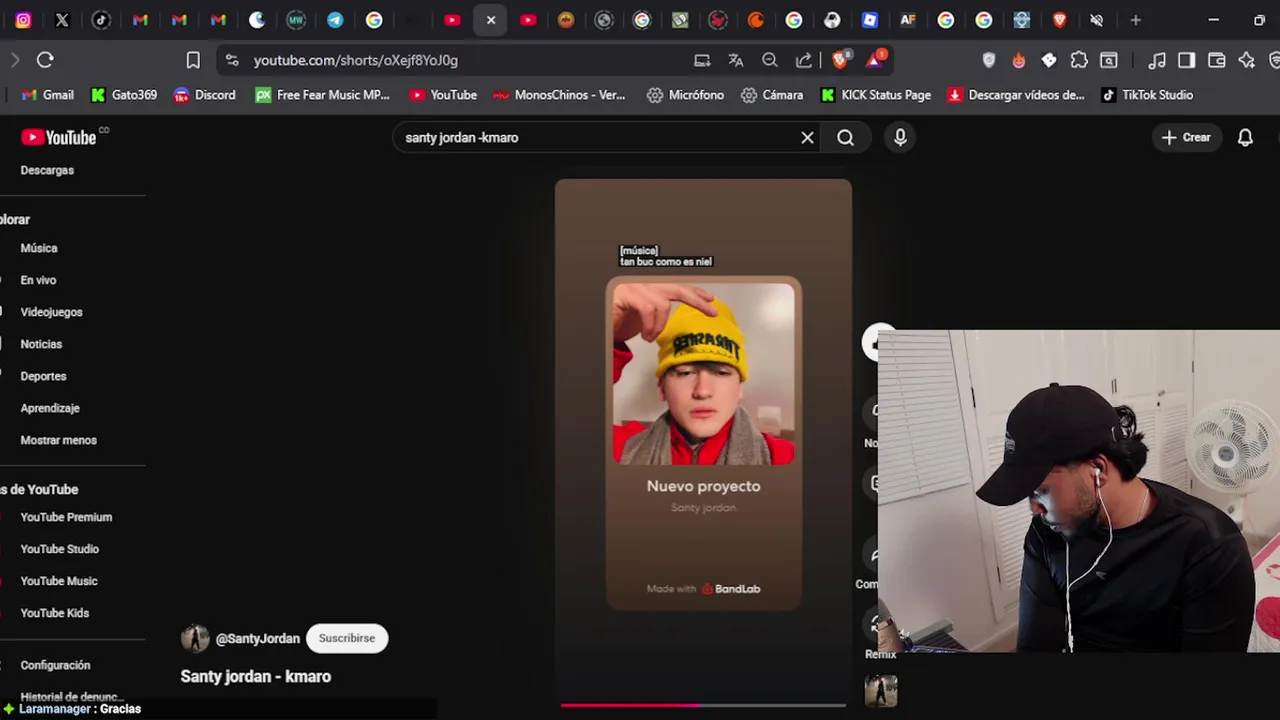Open Música in sidebar
The height and width of the screenshot is (720, 1280).
(x=39, y=248)
